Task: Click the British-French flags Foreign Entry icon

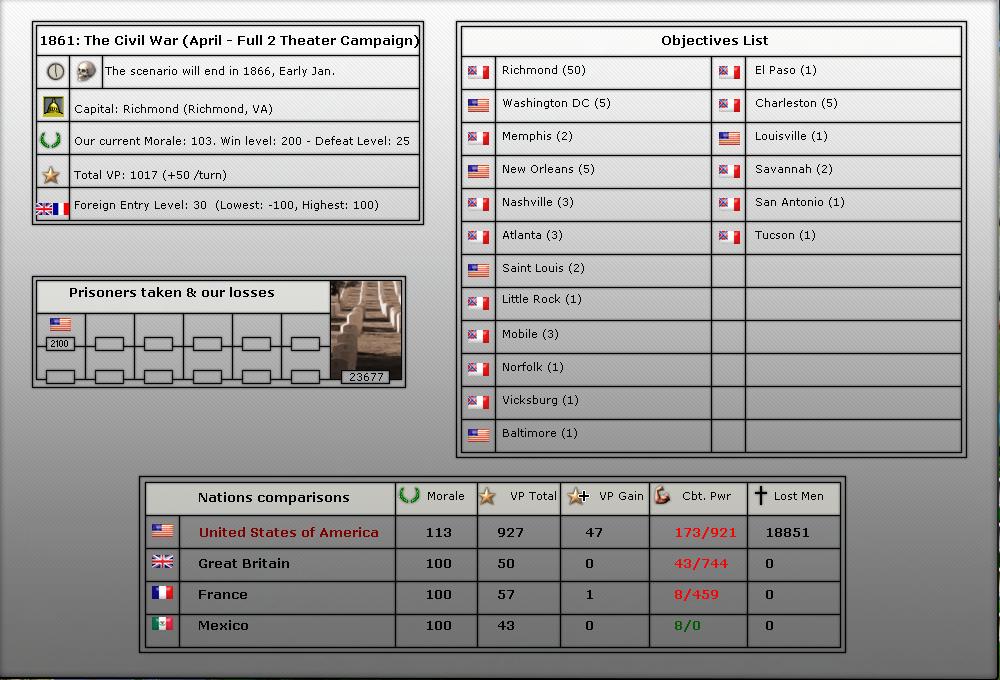Action: 52,208
